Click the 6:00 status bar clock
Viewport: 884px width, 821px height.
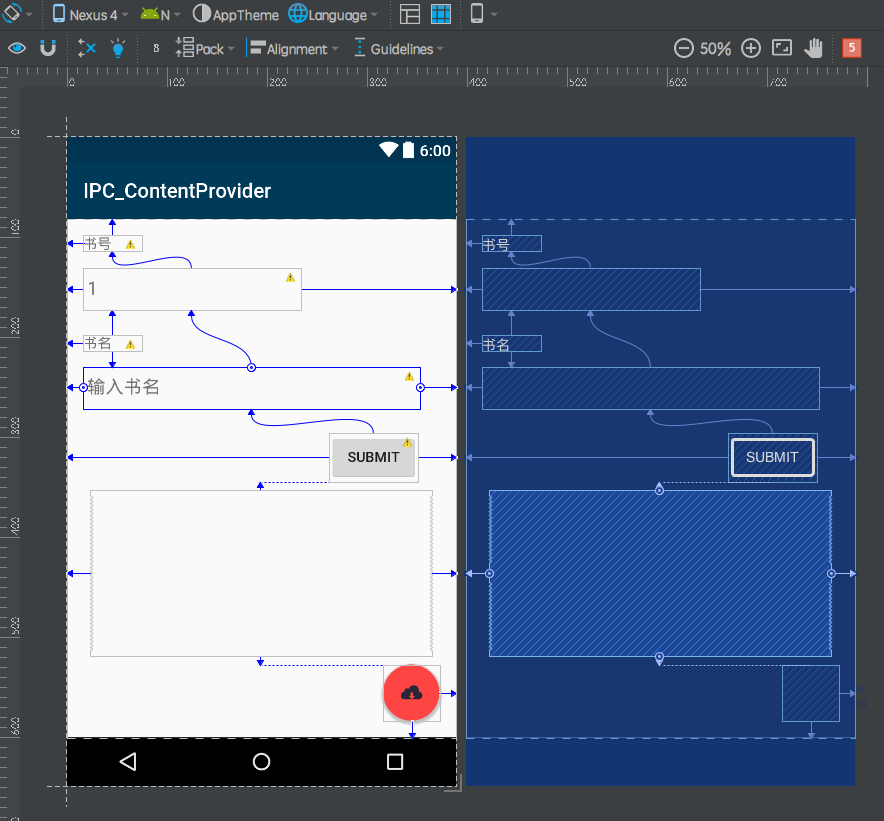tap(435, 151)
